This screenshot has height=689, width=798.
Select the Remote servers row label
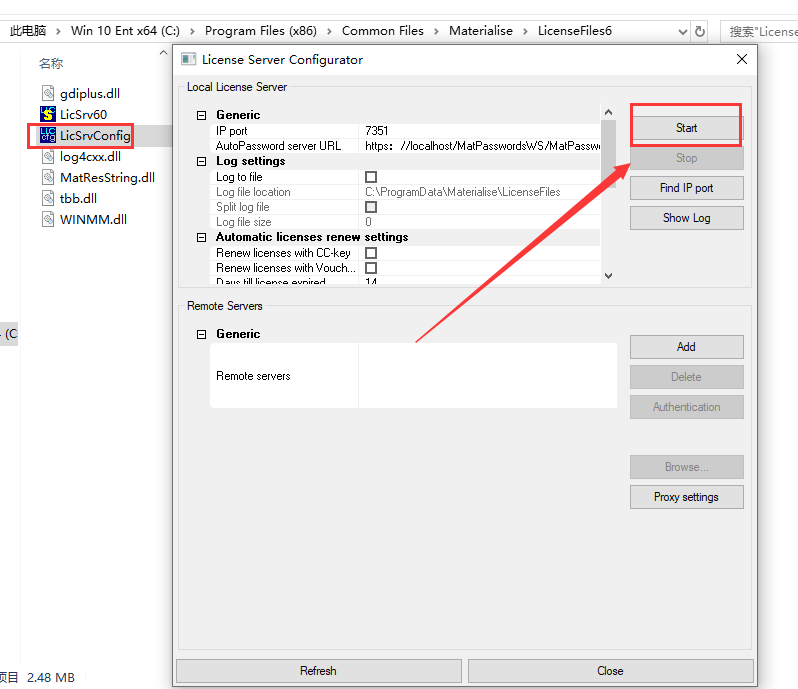pos(253,376)
